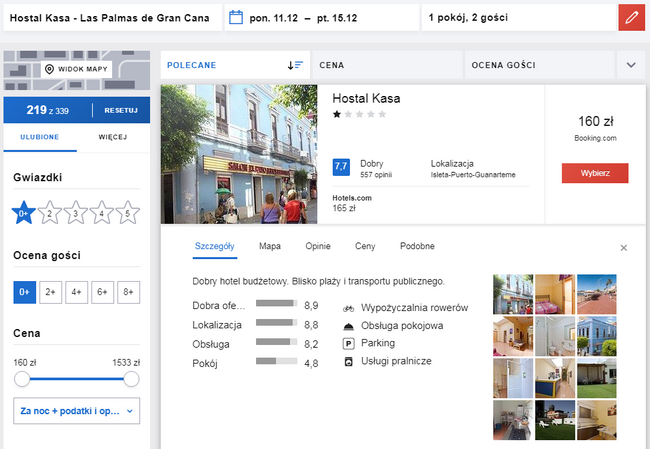Switch to the Mapa tab
This screenshot has height=449, width=650.
pos(270,246)
